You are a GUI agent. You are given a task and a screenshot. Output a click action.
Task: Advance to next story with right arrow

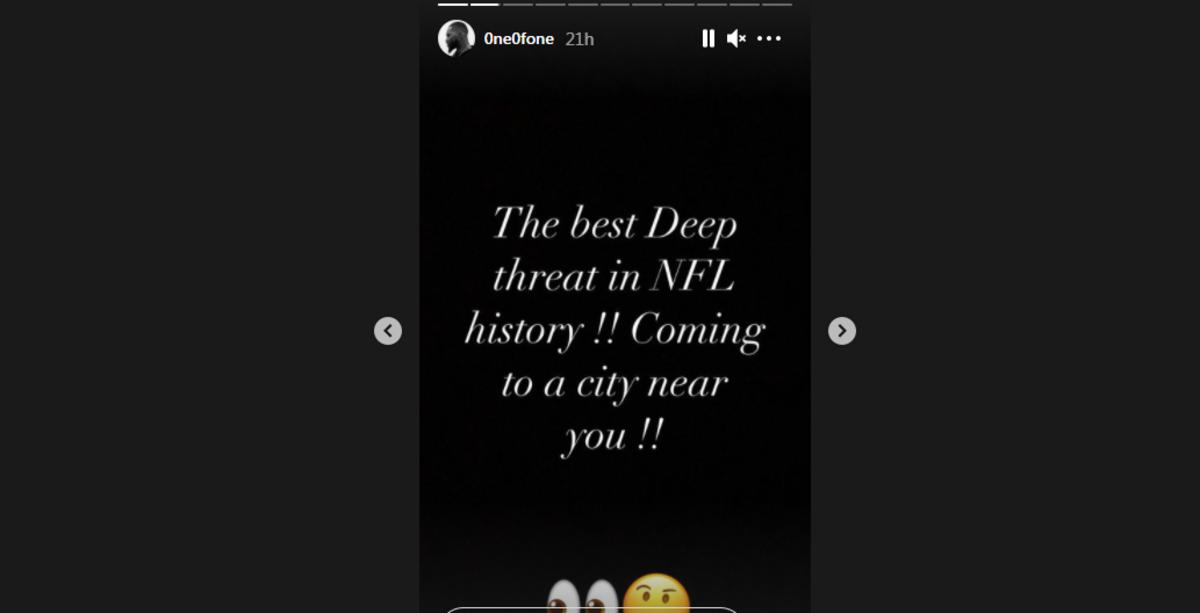click(842, 331)
